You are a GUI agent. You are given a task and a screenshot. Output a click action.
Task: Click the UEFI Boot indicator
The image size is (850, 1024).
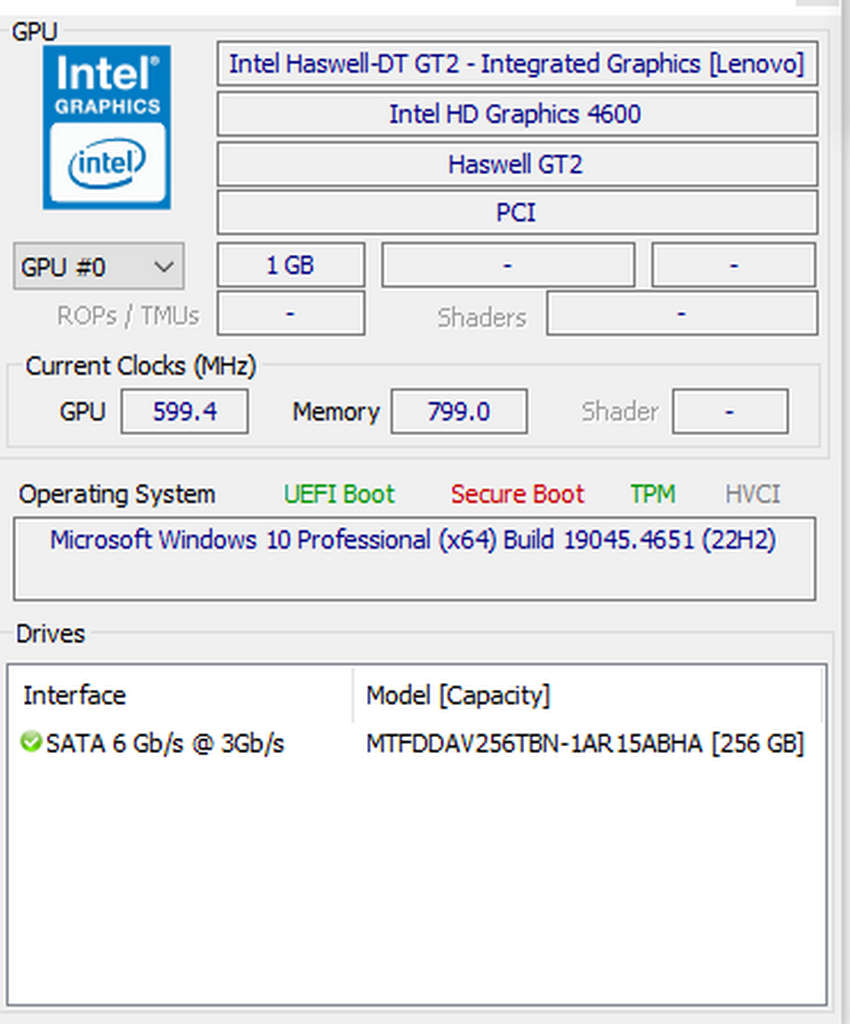pyautogui.click(x=339, y=494)
